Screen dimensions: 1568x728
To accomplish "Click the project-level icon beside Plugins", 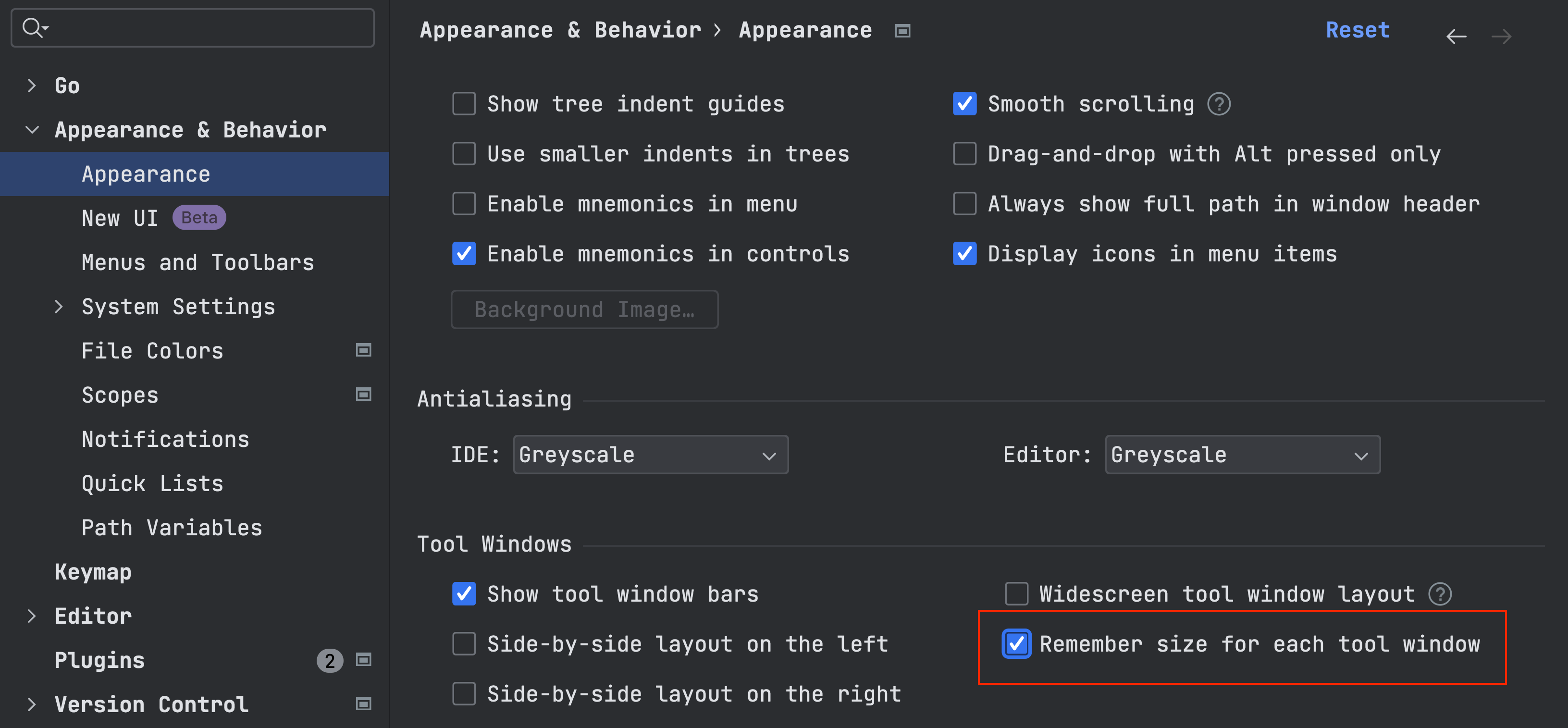I will tap(363, 660).
